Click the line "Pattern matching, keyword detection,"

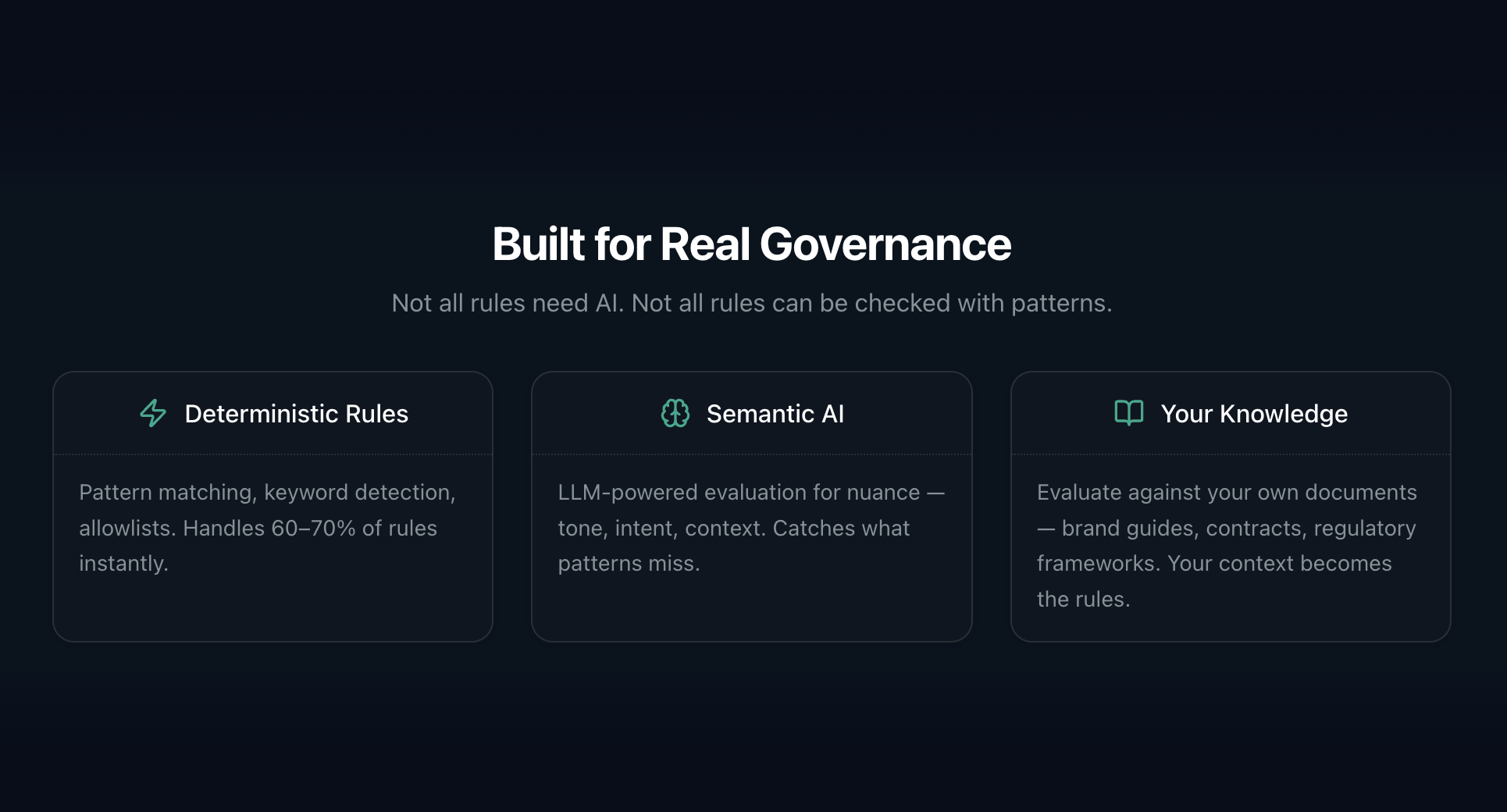(x=267, y=493)
